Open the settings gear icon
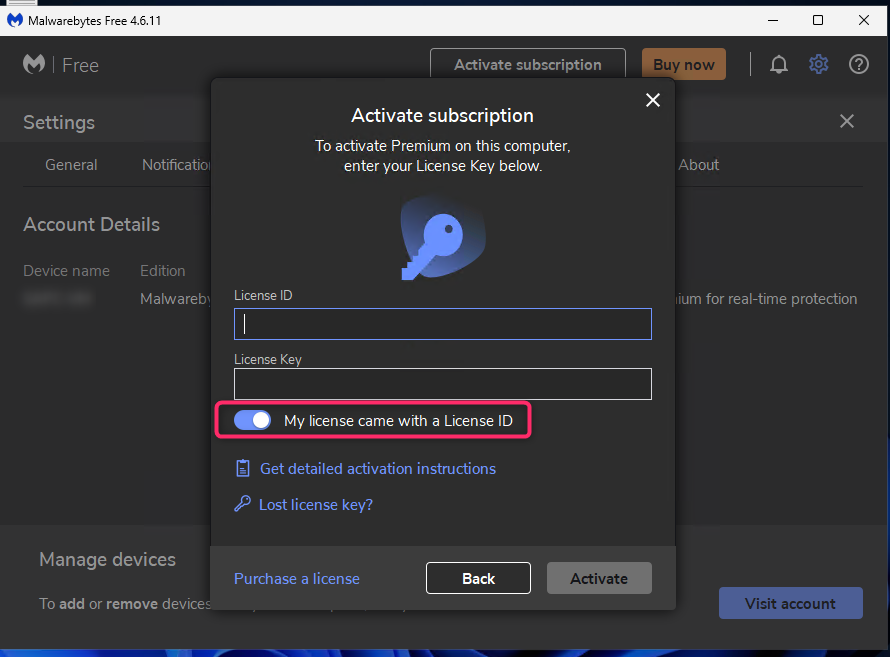The width and height of the screenshot is (890, 657). point(818,65)
